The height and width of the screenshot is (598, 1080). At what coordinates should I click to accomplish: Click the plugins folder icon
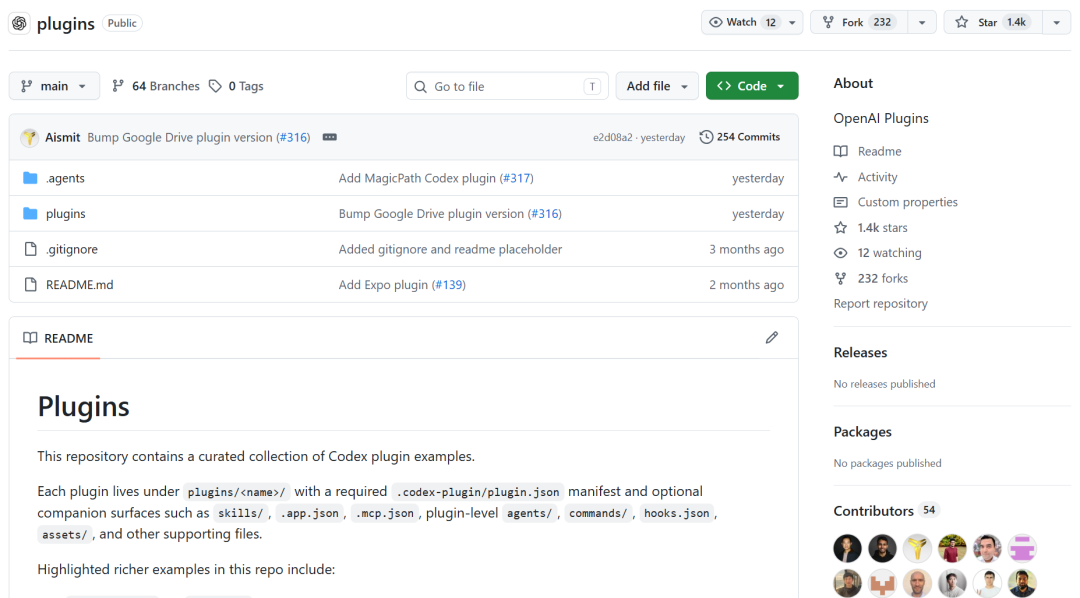click(30, 214)
